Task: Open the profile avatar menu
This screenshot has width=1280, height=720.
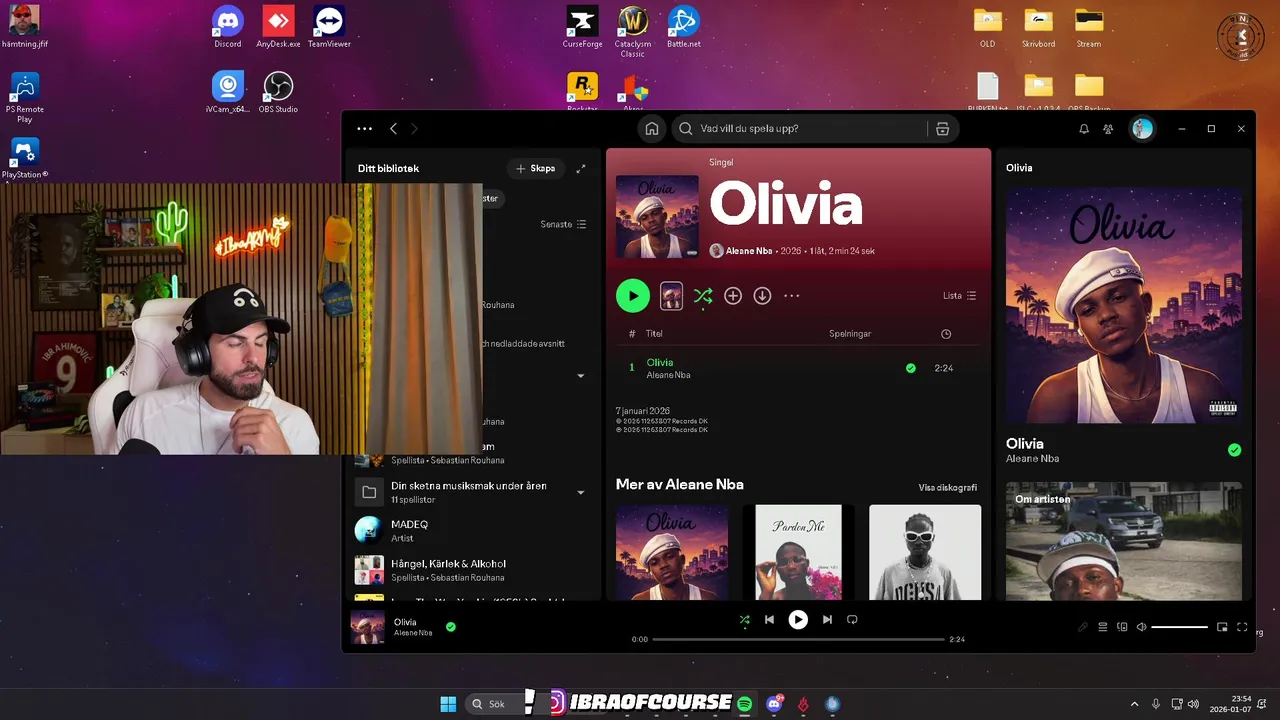Action: [x=1142, y=129]
